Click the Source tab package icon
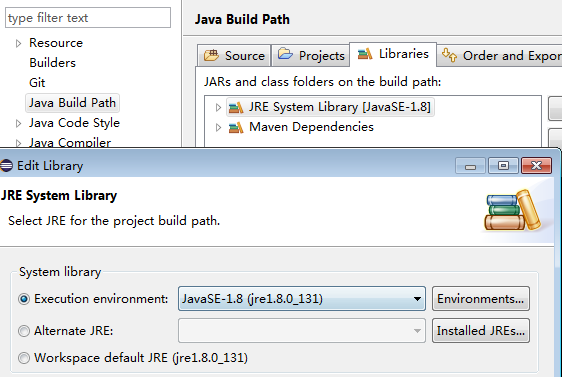This screenshot has width=562, height=377. [x=211, y=55]
